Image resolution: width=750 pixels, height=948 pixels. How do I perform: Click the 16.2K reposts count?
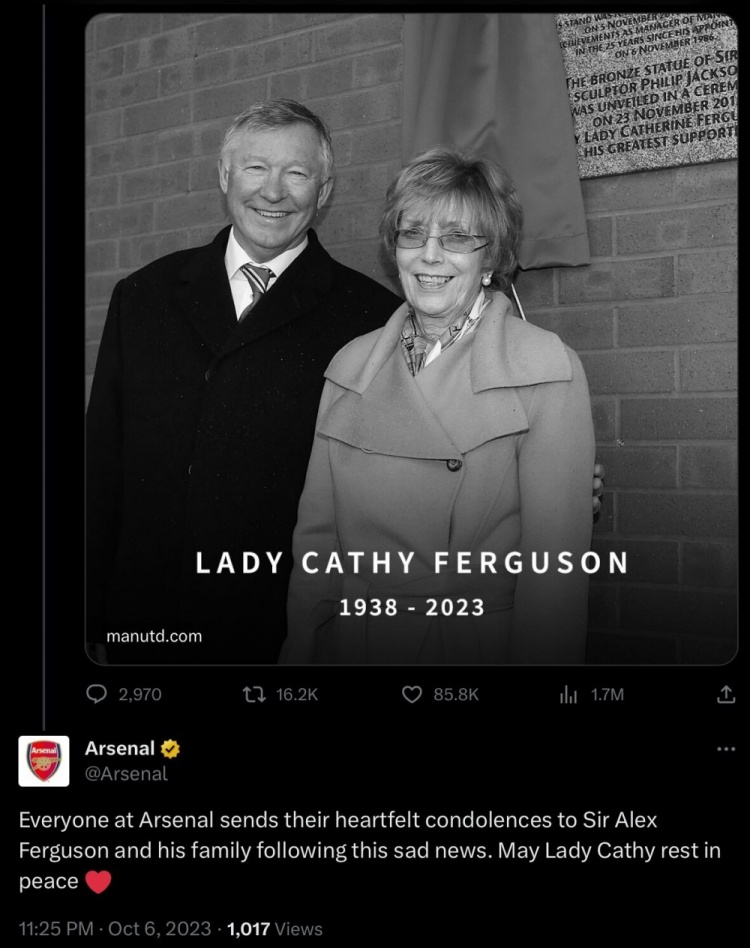click(x=296, y=694)
